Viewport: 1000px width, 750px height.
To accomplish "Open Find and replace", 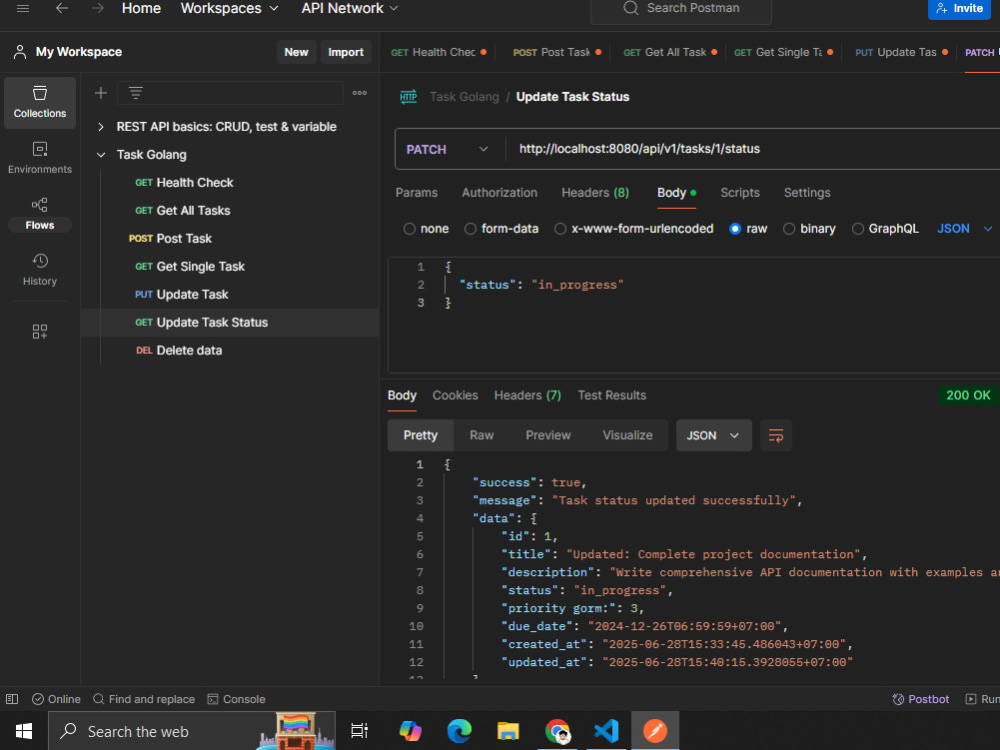I will tap(143, 699).
